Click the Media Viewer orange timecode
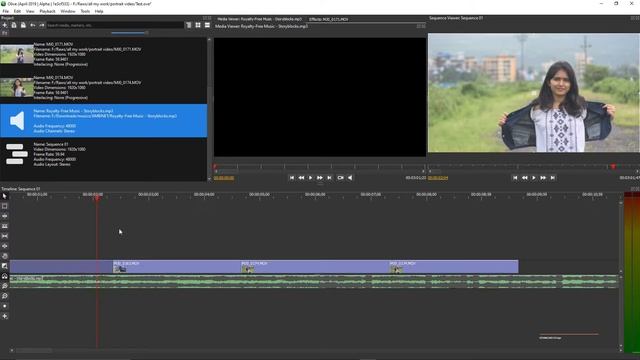 coord(224,178)
